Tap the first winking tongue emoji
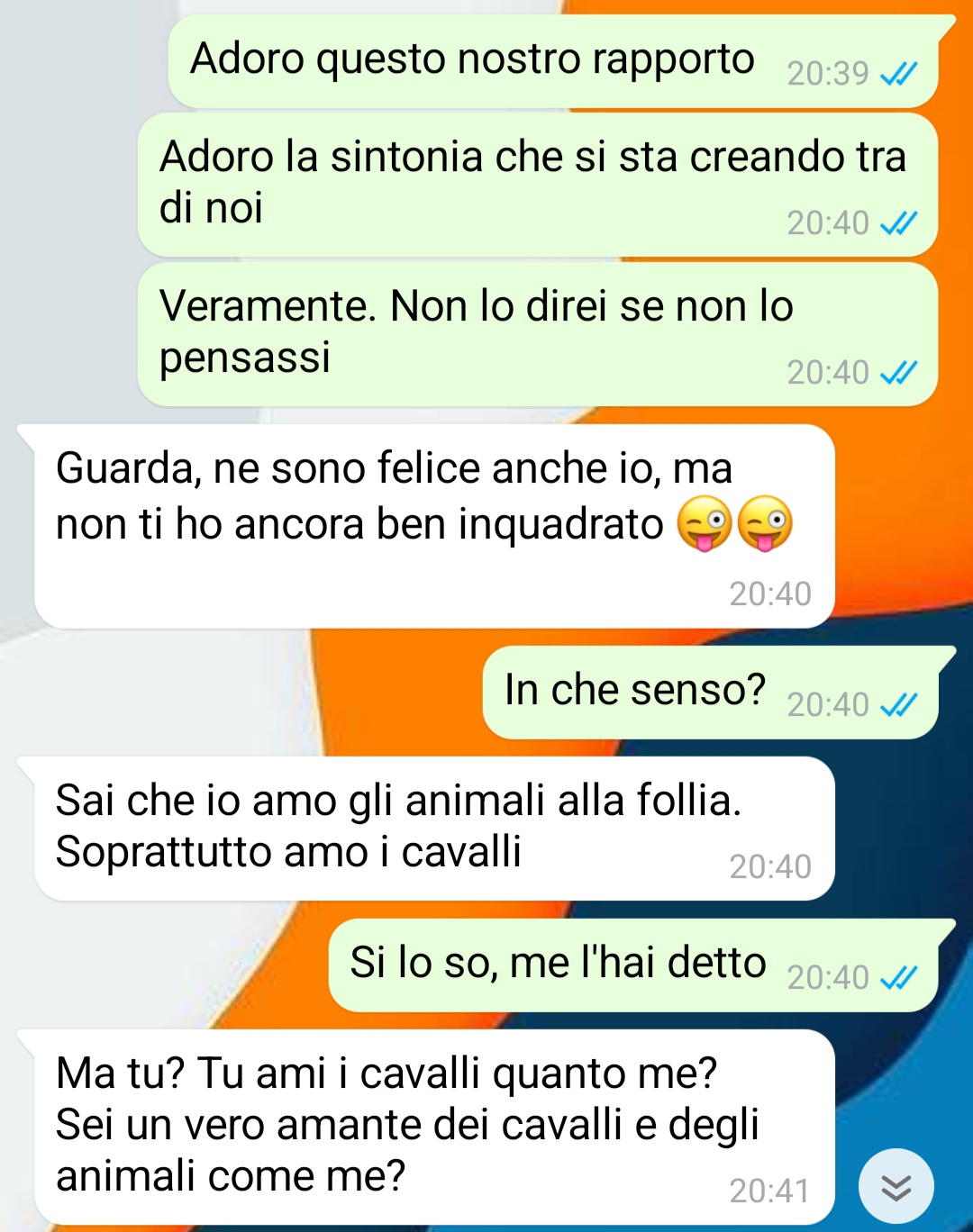This screenshot has height=1232, width=973. (704, 523)
